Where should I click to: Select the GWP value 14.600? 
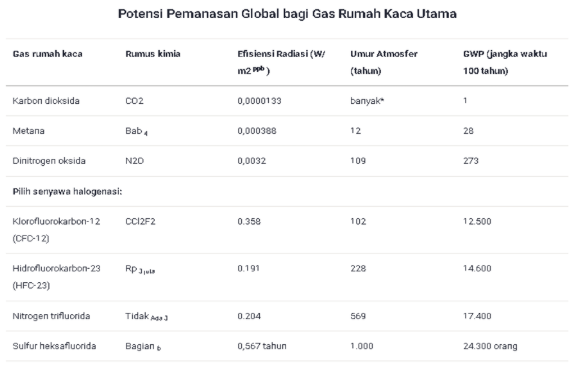pyautogui.click(x=477, y=268)
